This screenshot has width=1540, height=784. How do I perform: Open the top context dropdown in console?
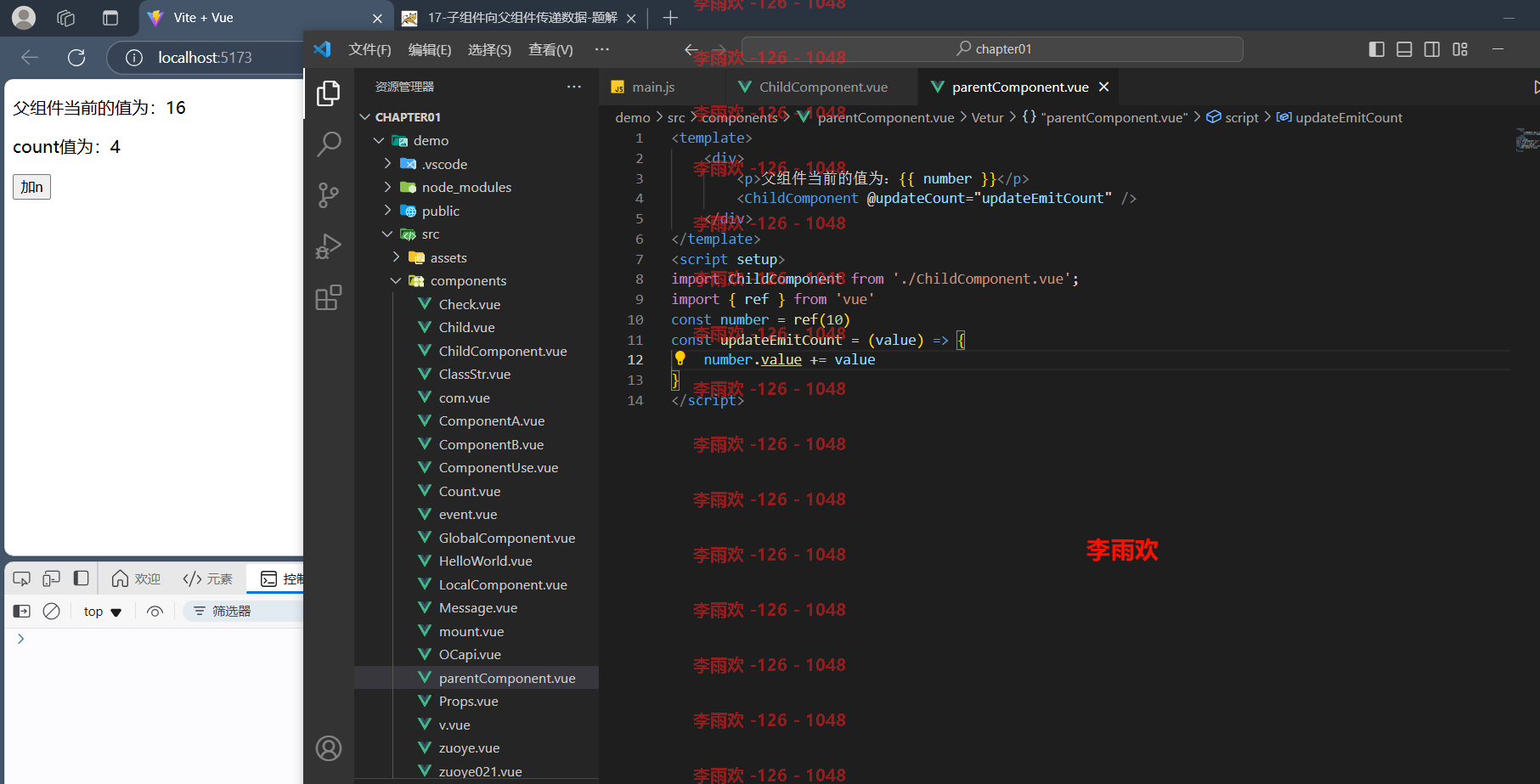pos(103,611)
